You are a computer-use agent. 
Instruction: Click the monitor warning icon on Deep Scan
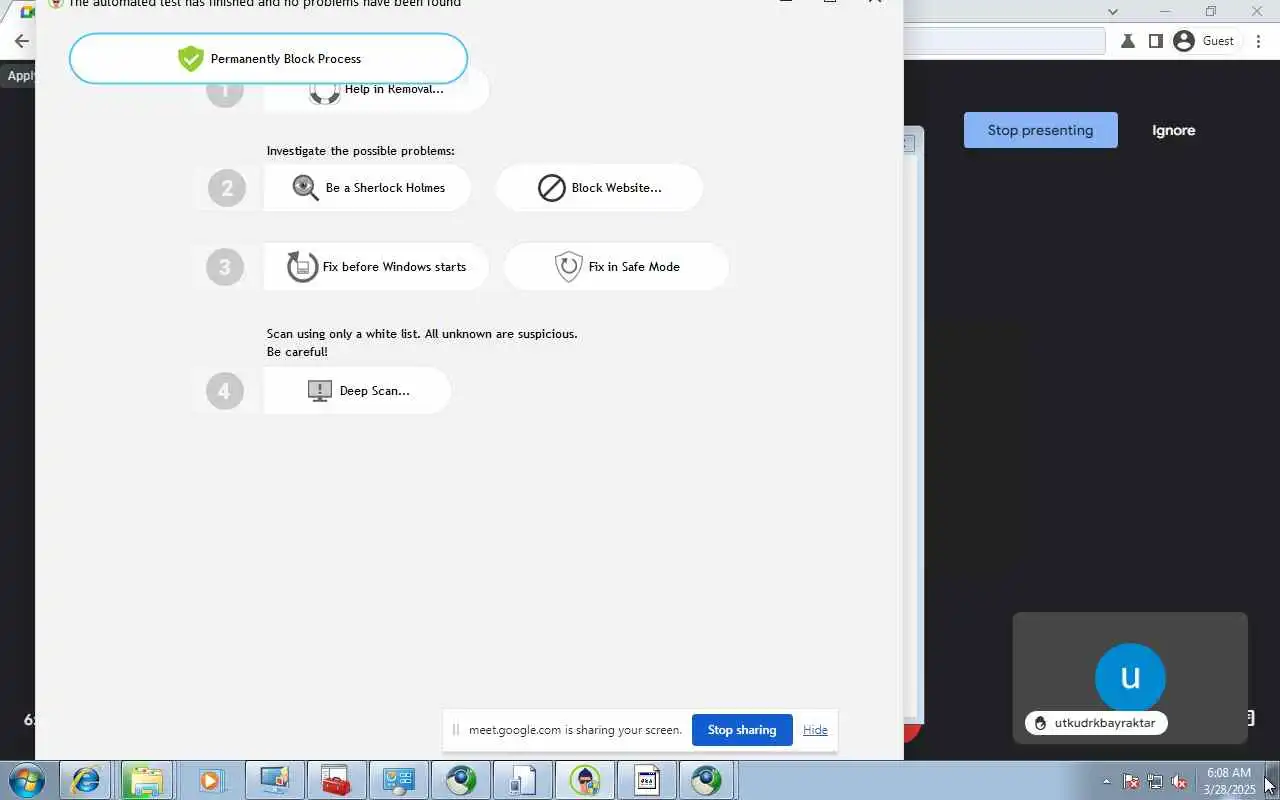pos(319,390)
